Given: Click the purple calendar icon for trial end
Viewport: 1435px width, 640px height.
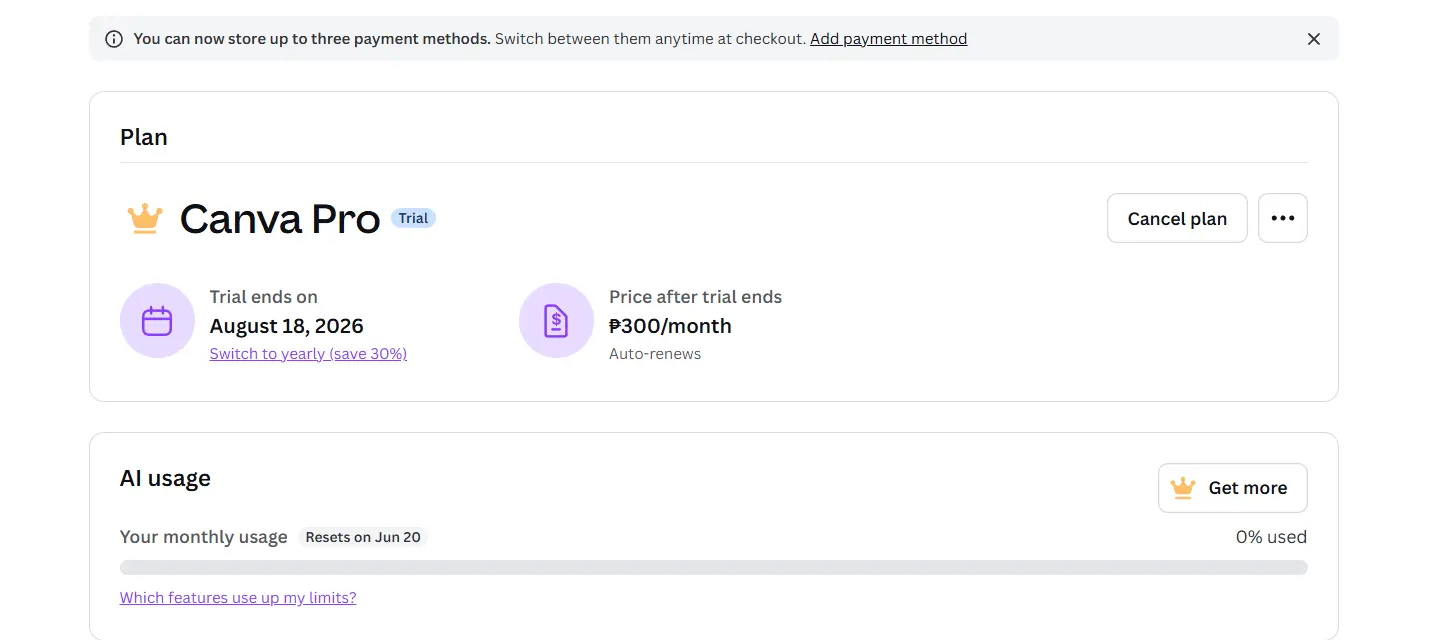Looking at the screenshot, I should (157, 321).
